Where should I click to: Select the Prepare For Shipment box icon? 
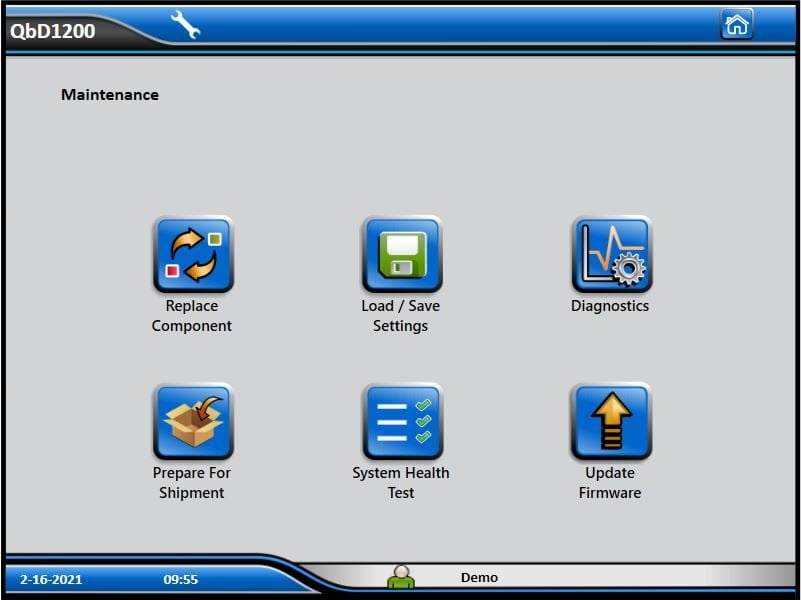coord(192,422)
